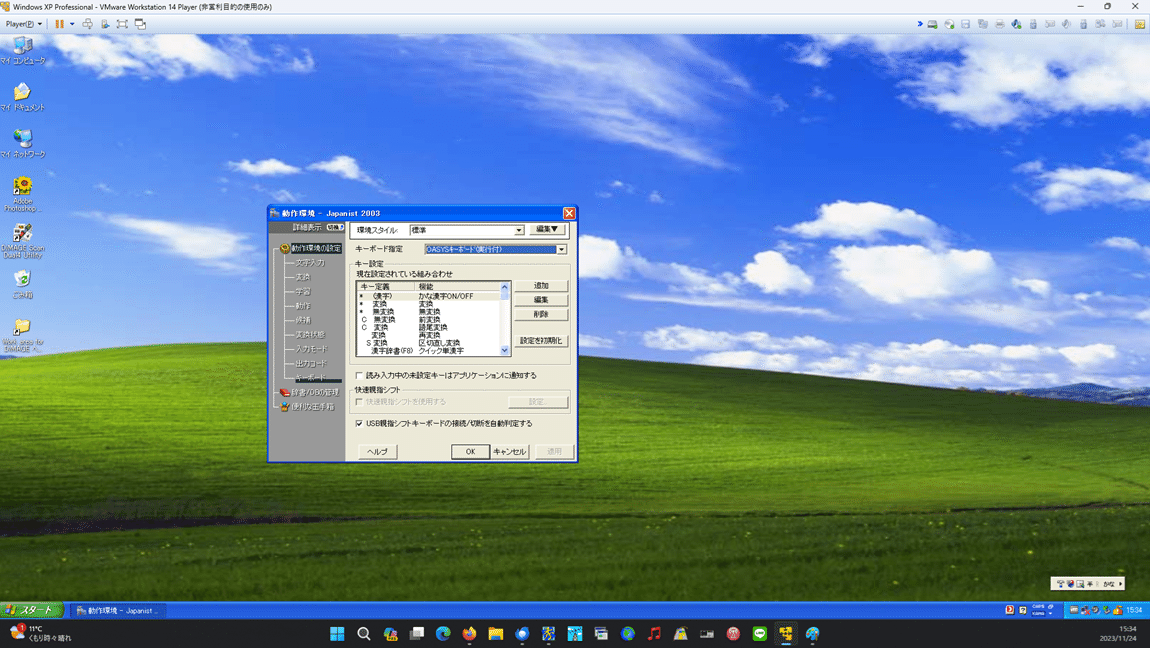This screenshot has width=1150, height=648.
Task: Pause the virtual machine in VMware toolbar
Action: pos(59,24)
